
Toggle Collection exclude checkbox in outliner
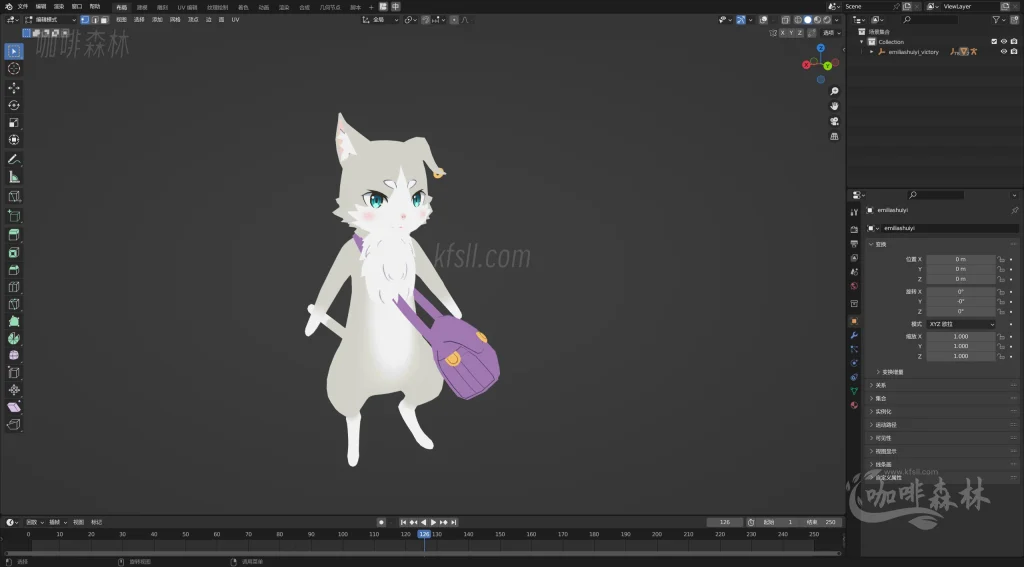[x=995, y=41]
